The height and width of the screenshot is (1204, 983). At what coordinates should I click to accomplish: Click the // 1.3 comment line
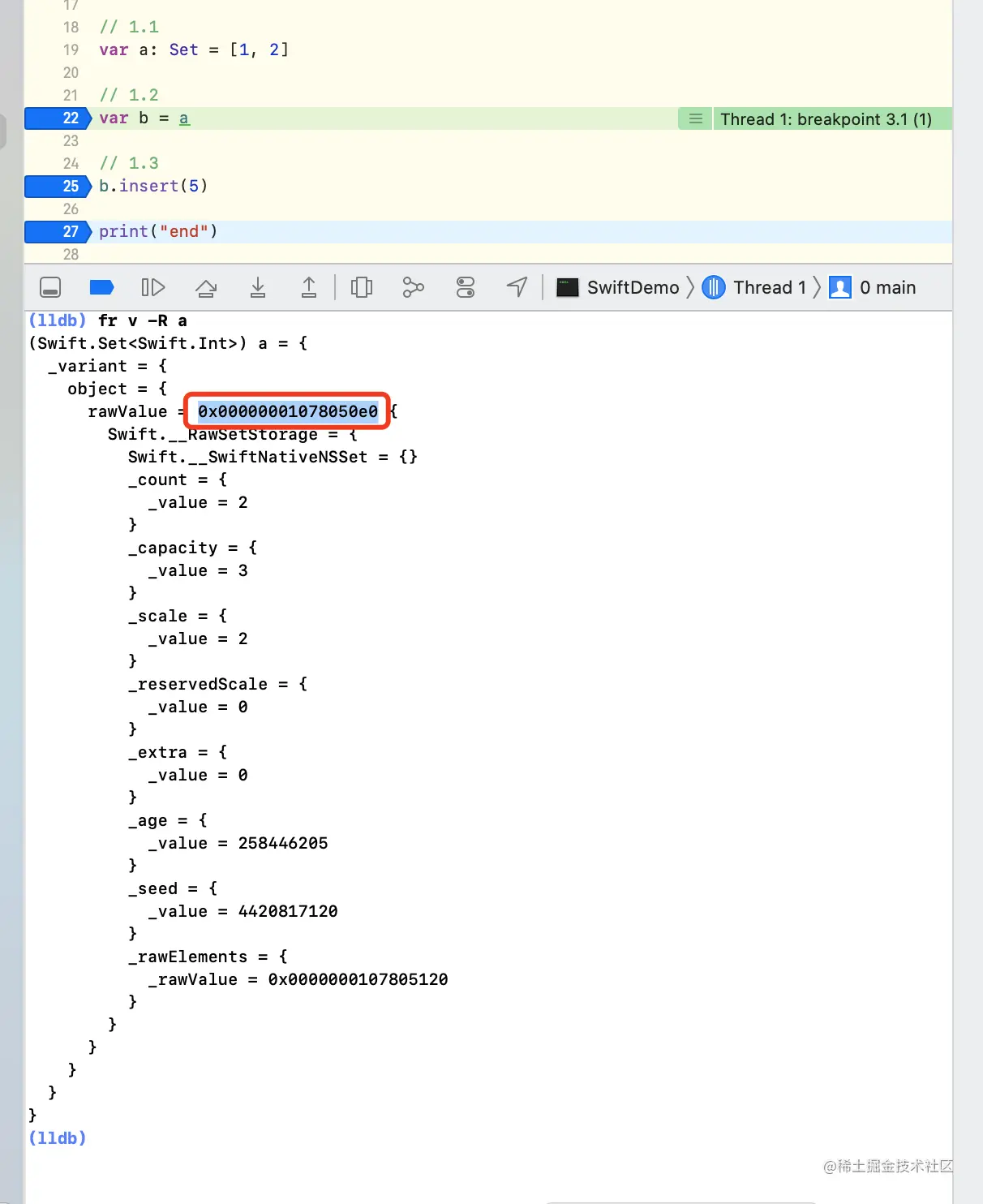[x=129, y=163]
